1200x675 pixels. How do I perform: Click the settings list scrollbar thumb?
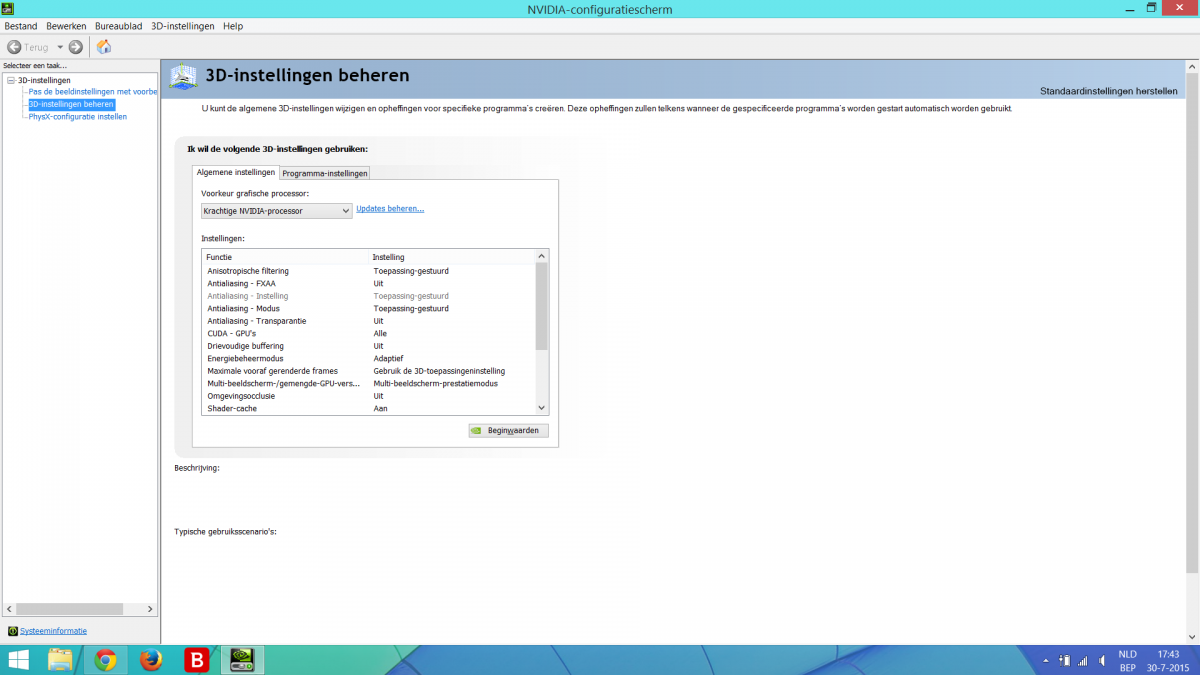pos(542,306)
